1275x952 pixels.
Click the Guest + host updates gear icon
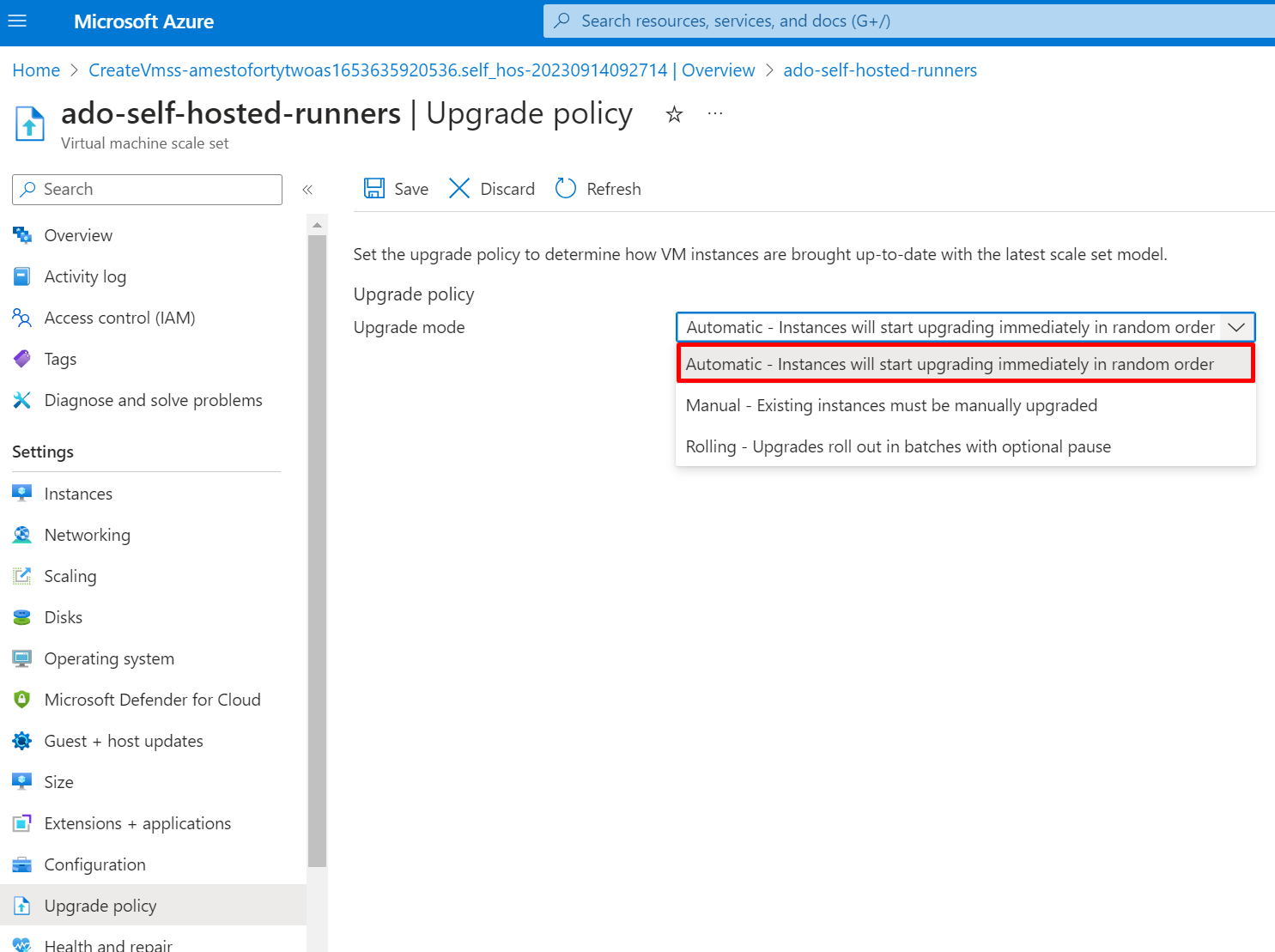[x=22, y=741]
